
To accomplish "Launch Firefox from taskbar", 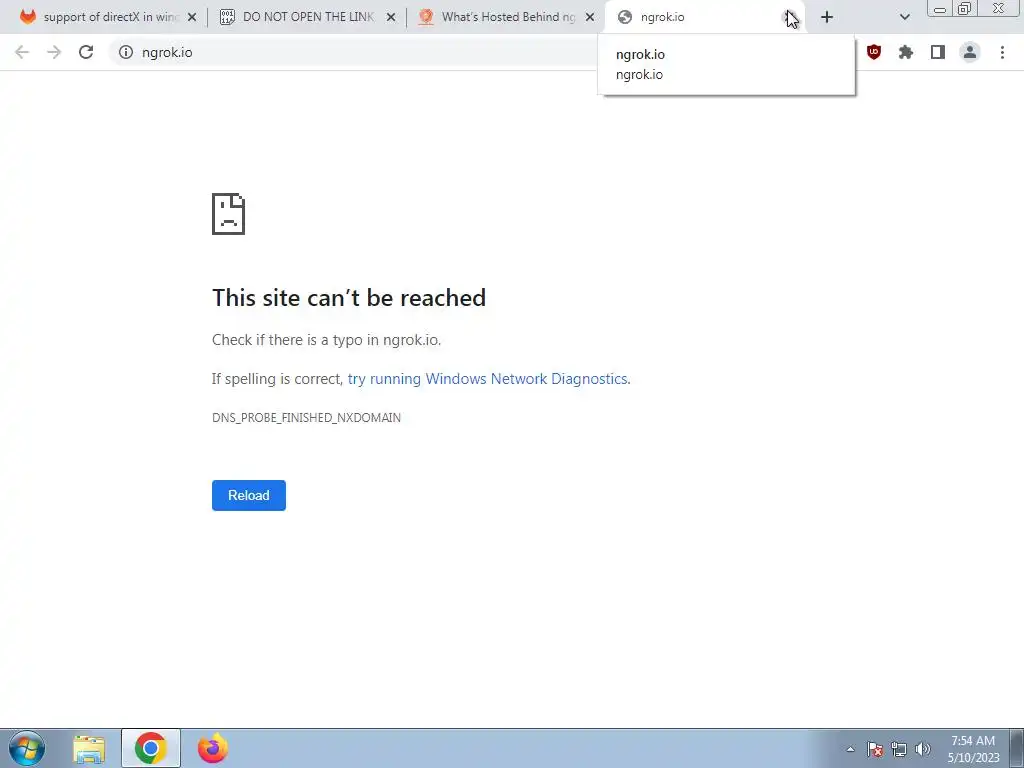I will click(212, 748).
